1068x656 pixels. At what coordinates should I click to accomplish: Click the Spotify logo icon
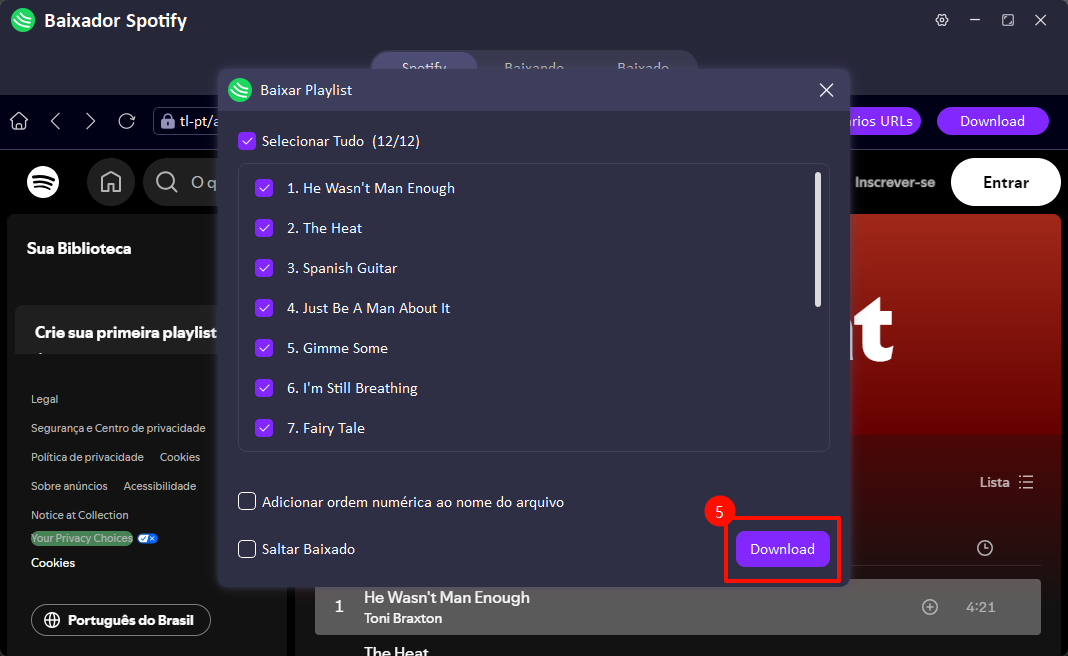[43, 182]
